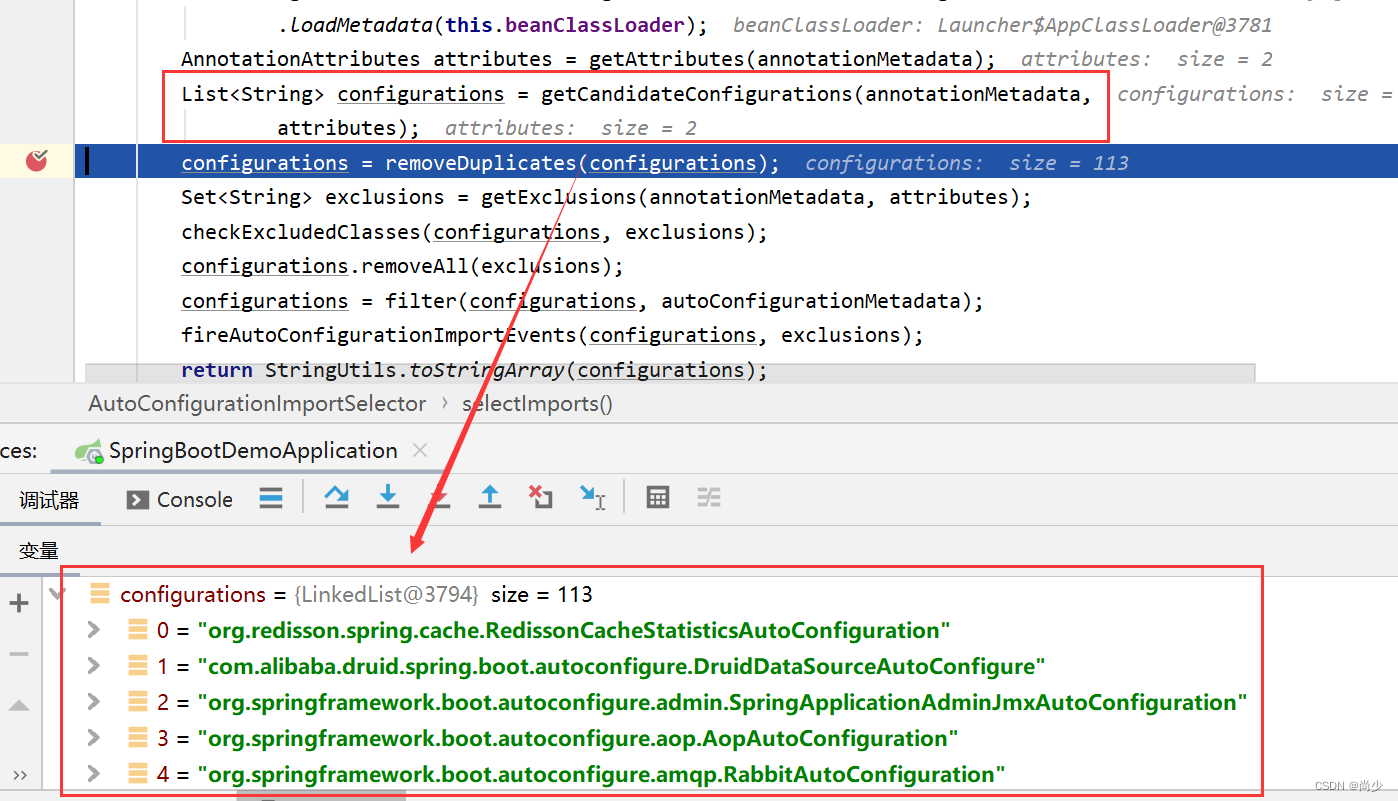
Task: Expand element 2 SpringApplicationAdminJmxAutoConfiguration
Action: pos(94,702)
